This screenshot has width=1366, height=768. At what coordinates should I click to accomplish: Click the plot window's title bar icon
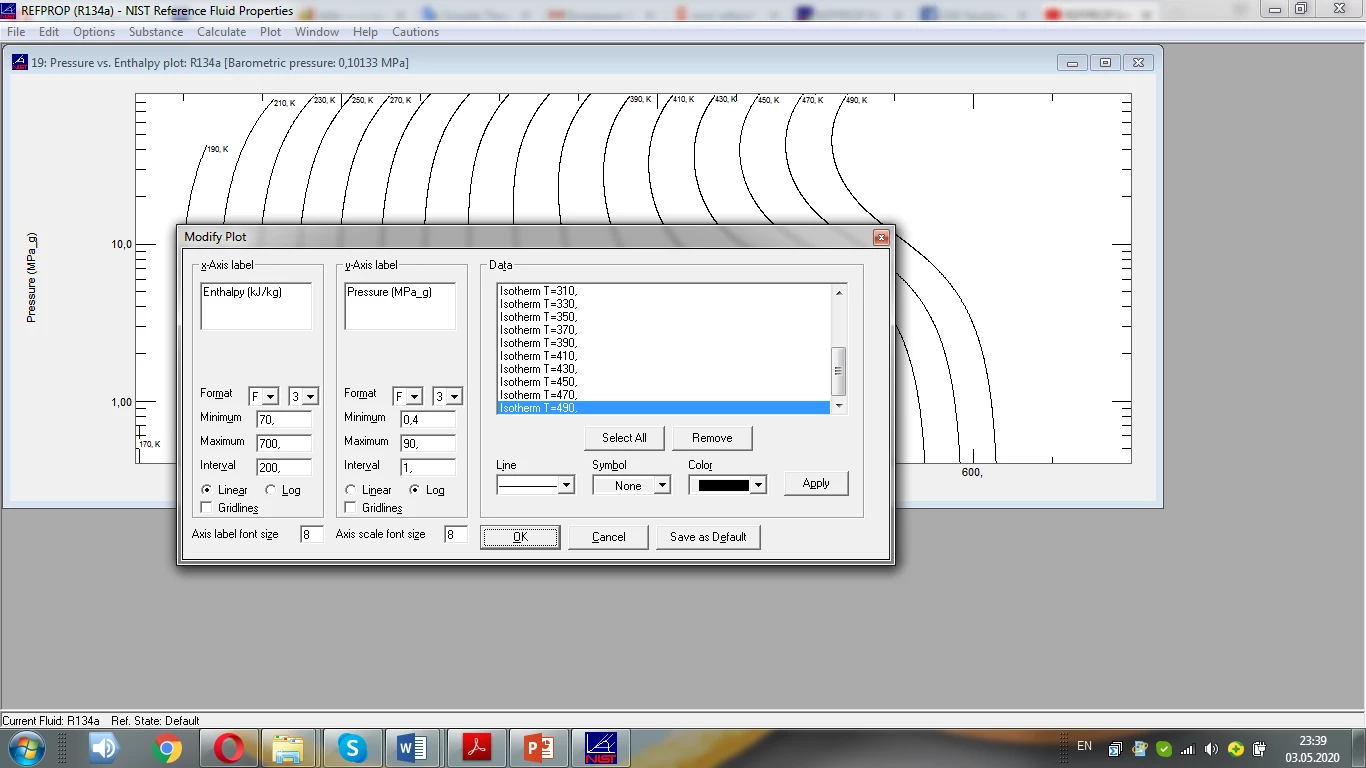19,62
